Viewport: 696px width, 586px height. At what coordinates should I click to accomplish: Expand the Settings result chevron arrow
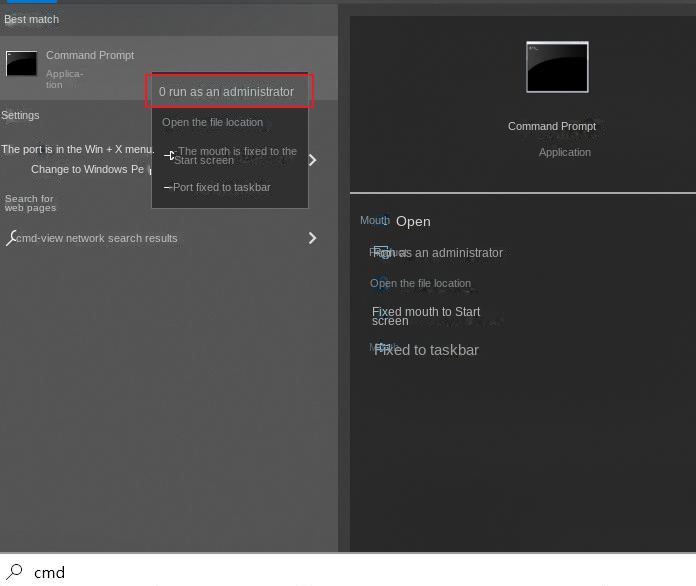pos(313,160)
